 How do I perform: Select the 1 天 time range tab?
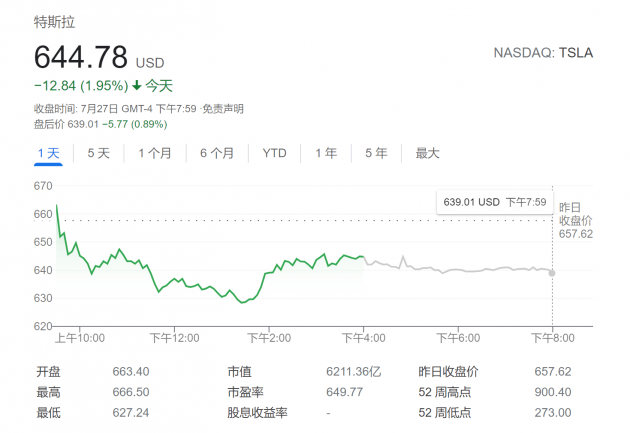point(48,153)
